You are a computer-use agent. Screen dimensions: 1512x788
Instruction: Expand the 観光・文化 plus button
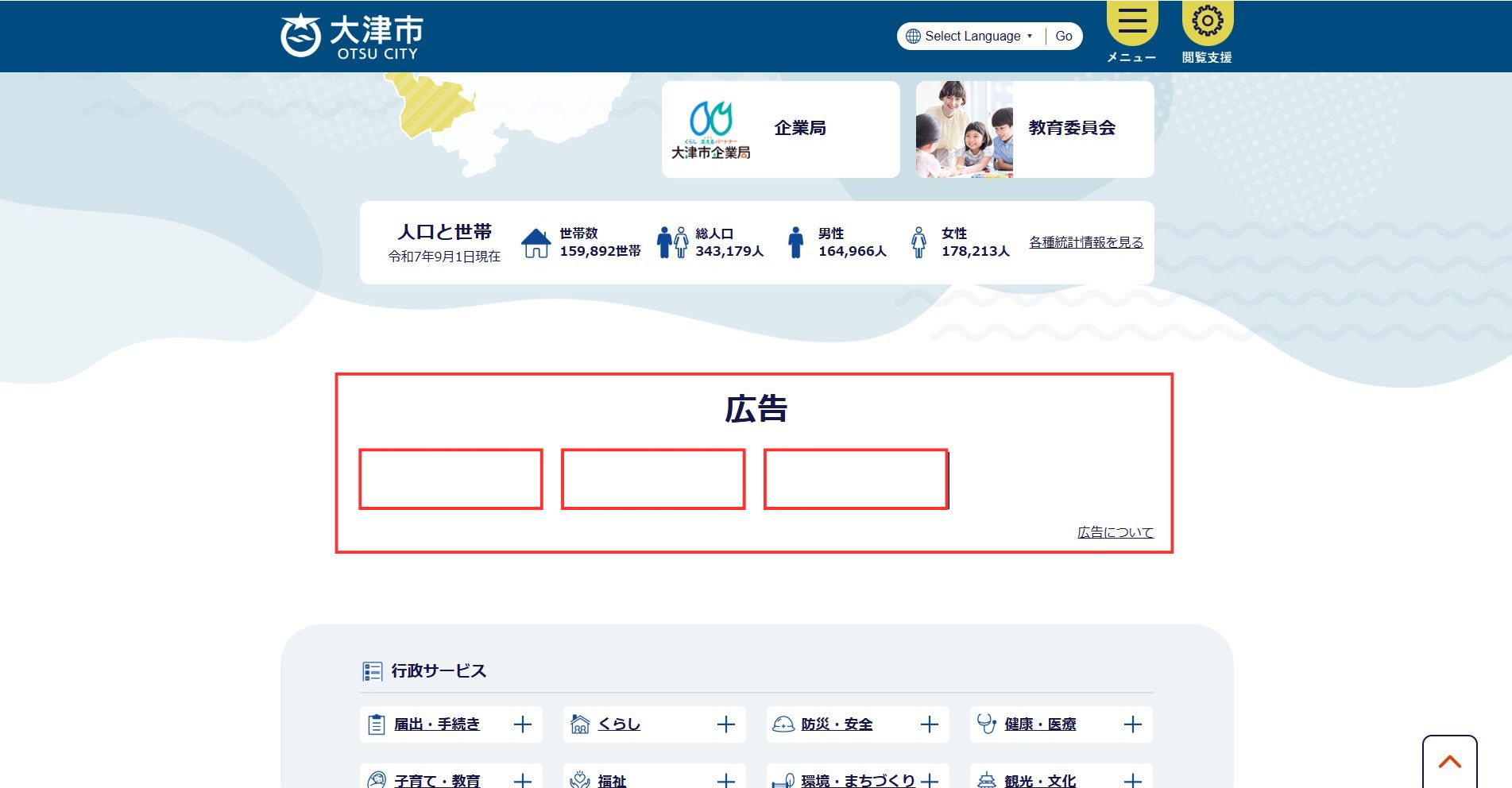pyautogui.click(x=1132, y=781)
